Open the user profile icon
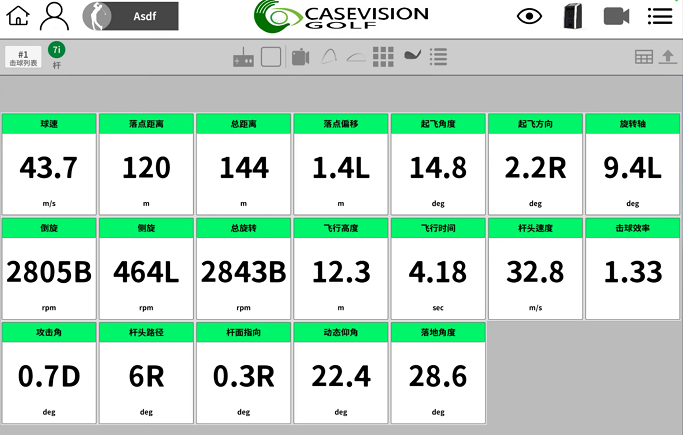 [54, 16]
